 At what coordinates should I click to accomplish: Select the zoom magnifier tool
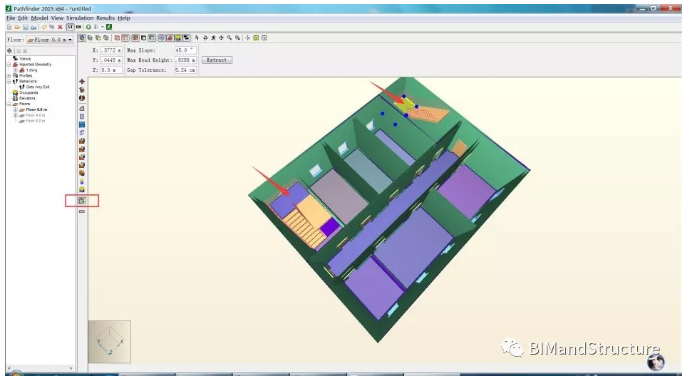point(229,38)
